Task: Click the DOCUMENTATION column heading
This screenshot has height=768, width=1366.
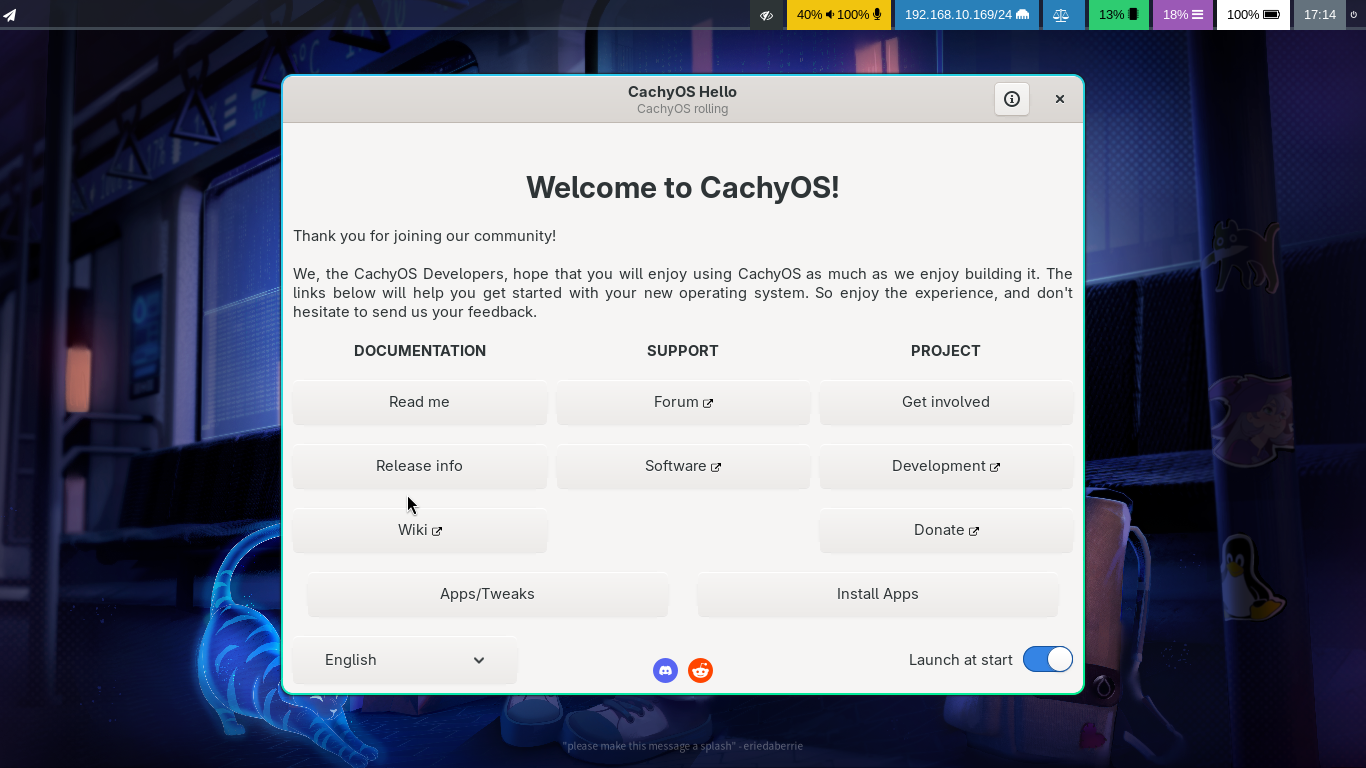Action: 420,351
